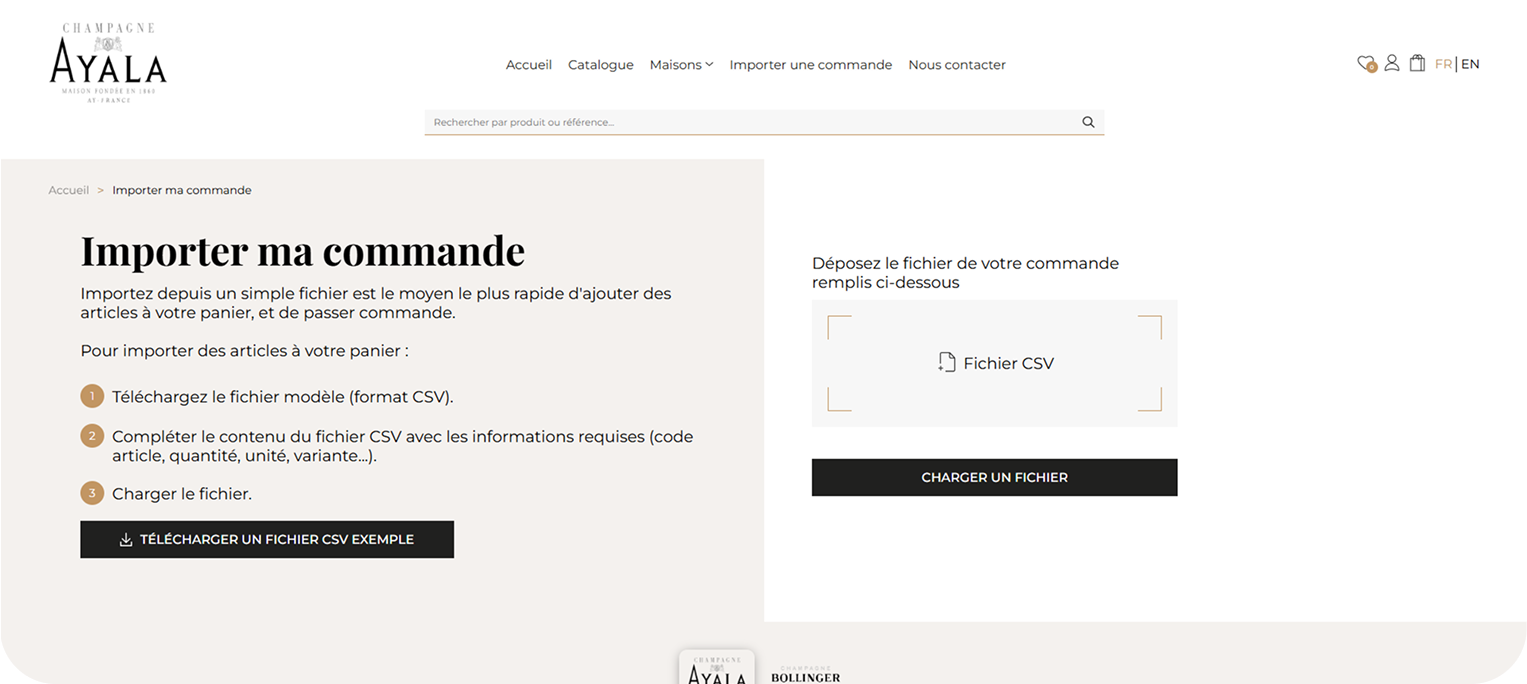The height and width of the screenshot is (684, 1527).
Task: Click the Accueil navigation item
Action: point(529,65)
